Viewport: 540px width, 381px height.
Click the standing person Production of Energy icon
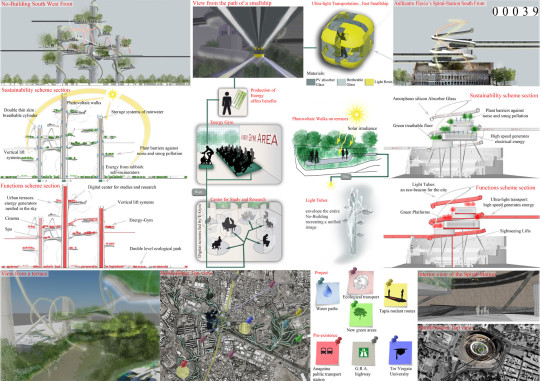pyautogui.click(x=227, y=102)
